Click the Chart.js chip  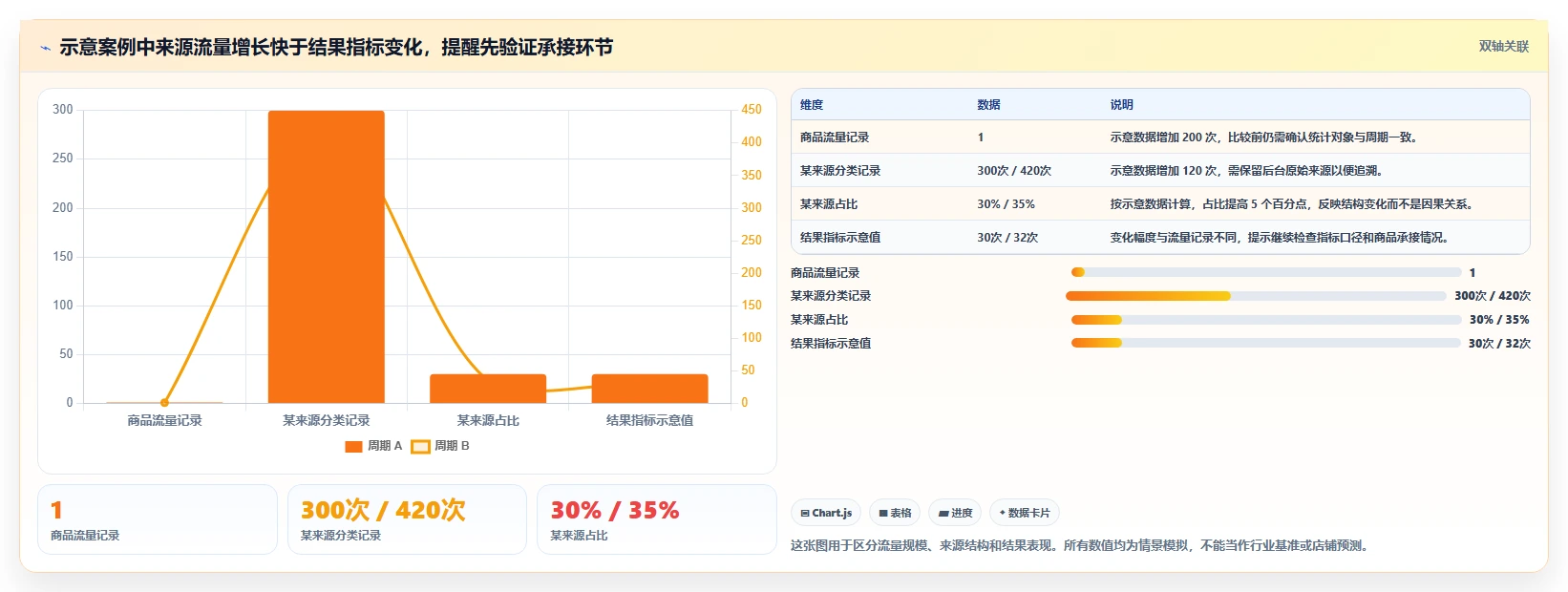click(x=826, y=513)
